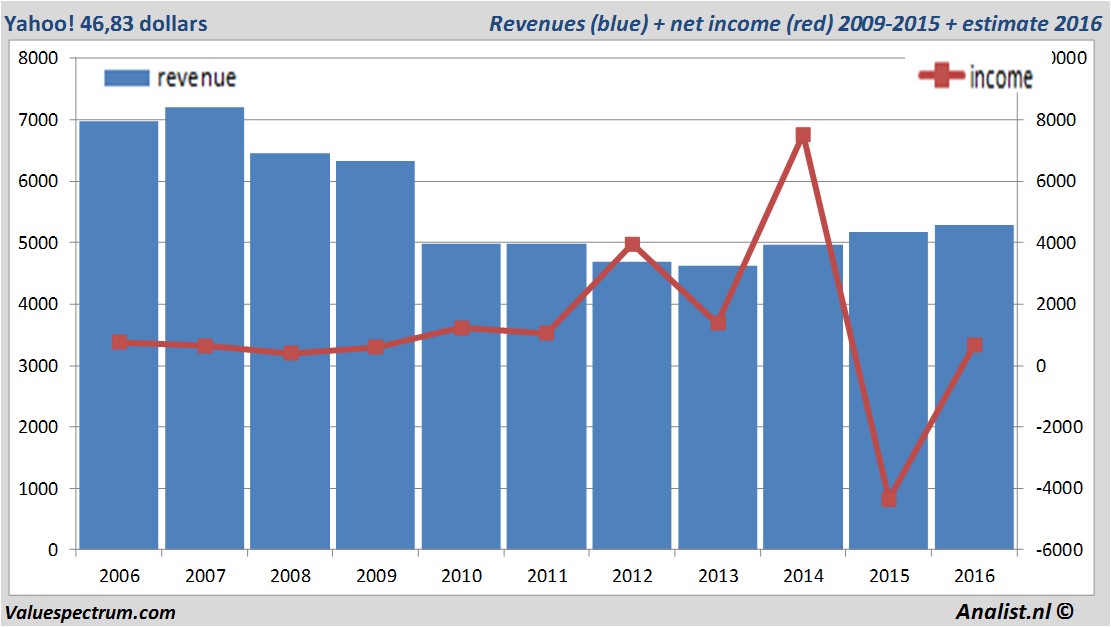
Task: Click the 2010 income data marker
Action: (x=461, y=327)
